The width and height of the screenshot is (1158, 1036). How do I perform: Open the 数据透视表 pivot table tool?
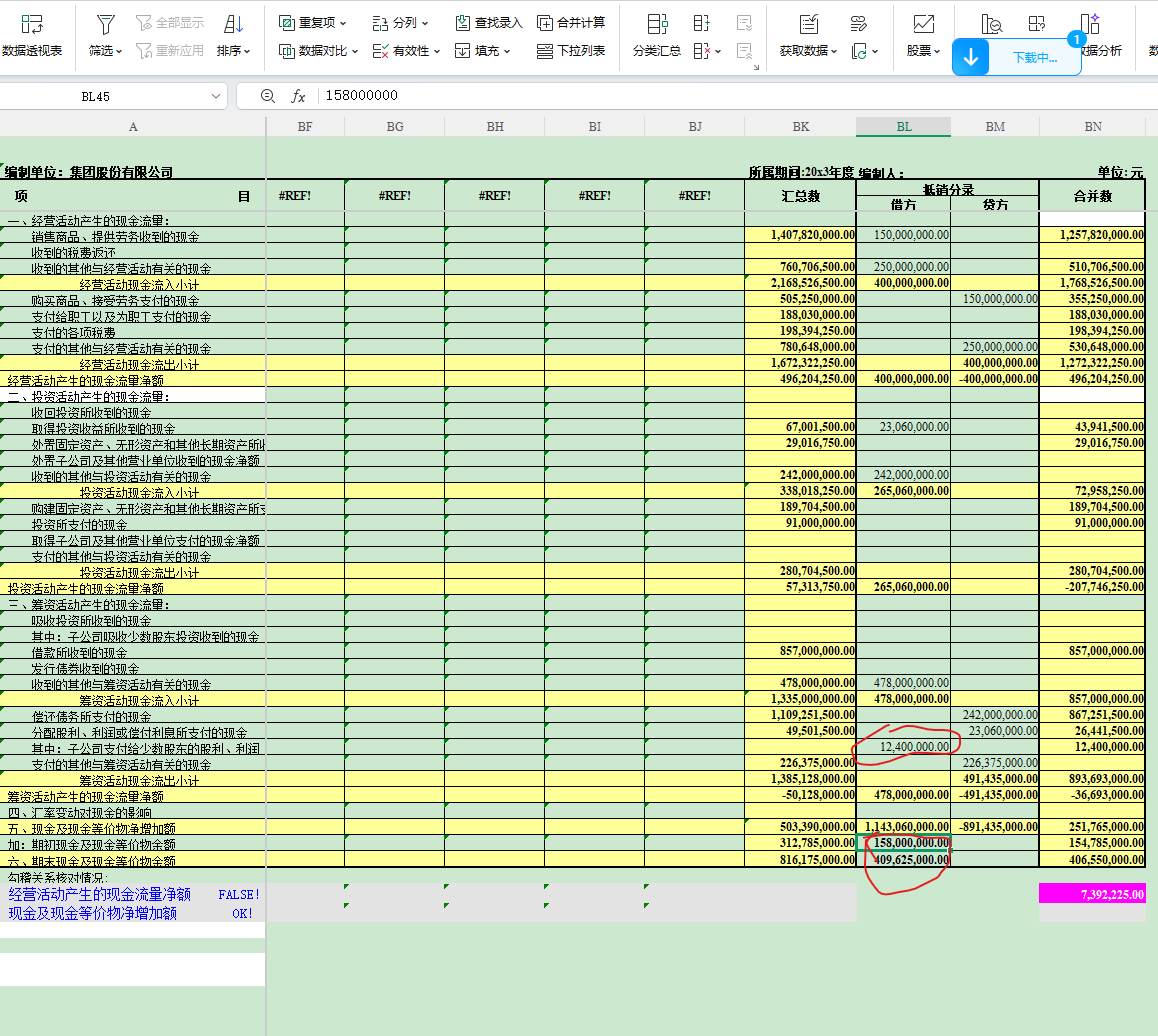(31, 34)
